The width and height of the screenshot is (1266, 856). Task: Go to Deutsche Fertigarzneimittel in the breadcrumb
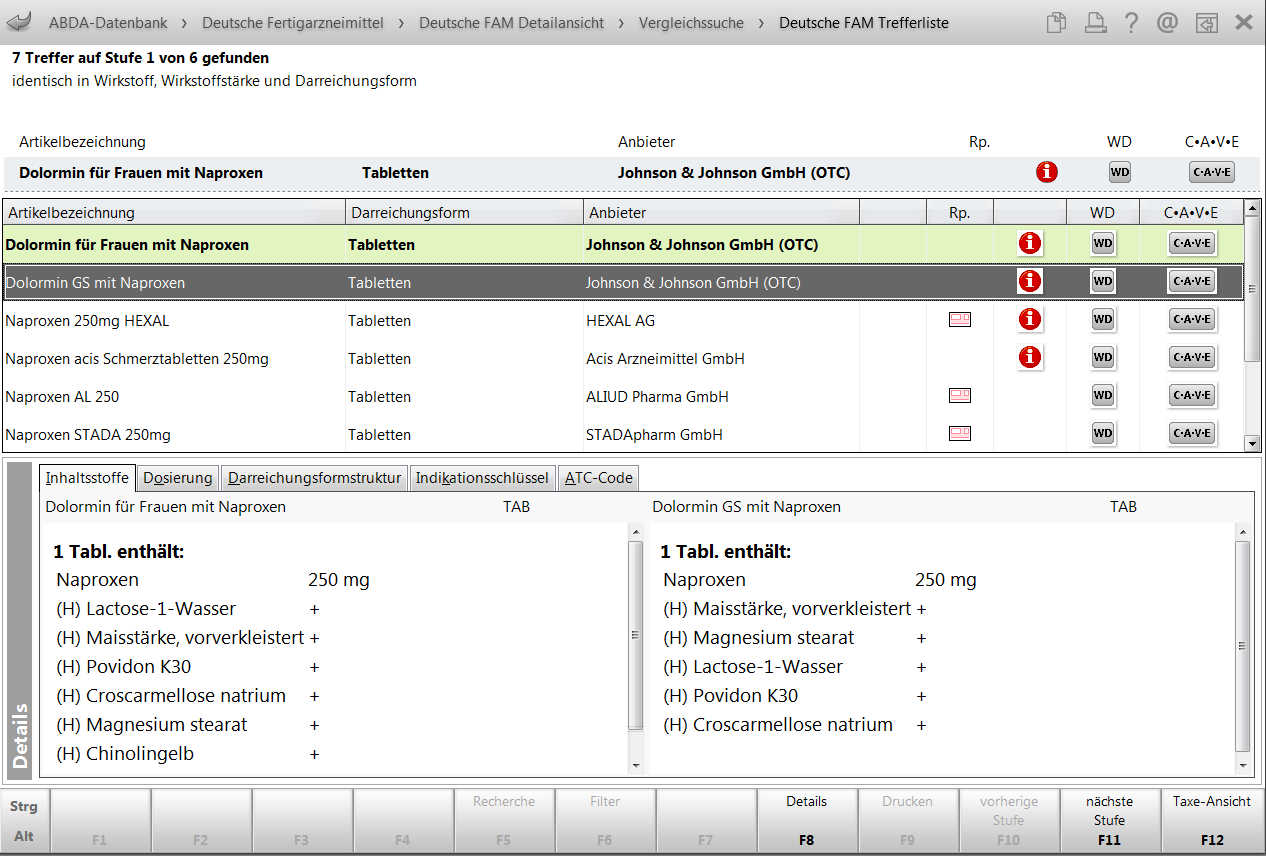(x=293, y=22)
